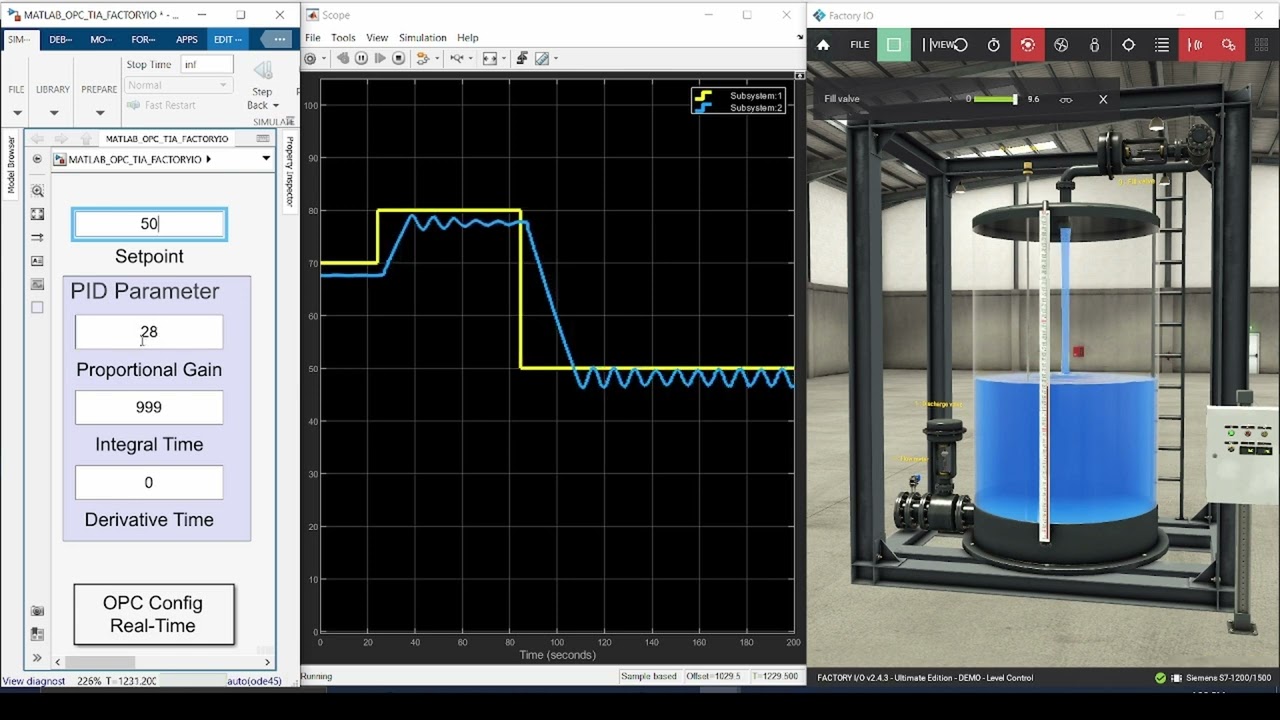Click the Simulink Fast Restart button
This screenshot has height=720, width=1280.
162,105
